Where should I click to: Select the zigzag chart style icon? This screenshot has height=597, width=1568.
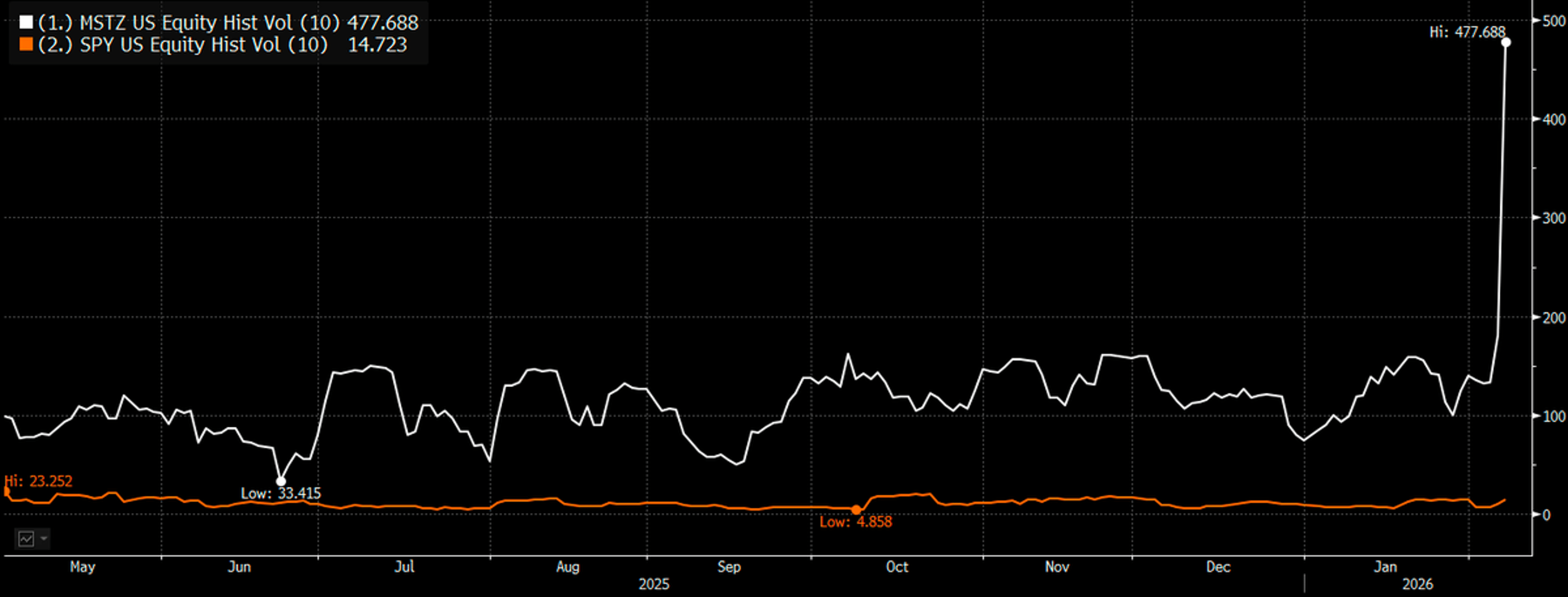click(26, 539)
